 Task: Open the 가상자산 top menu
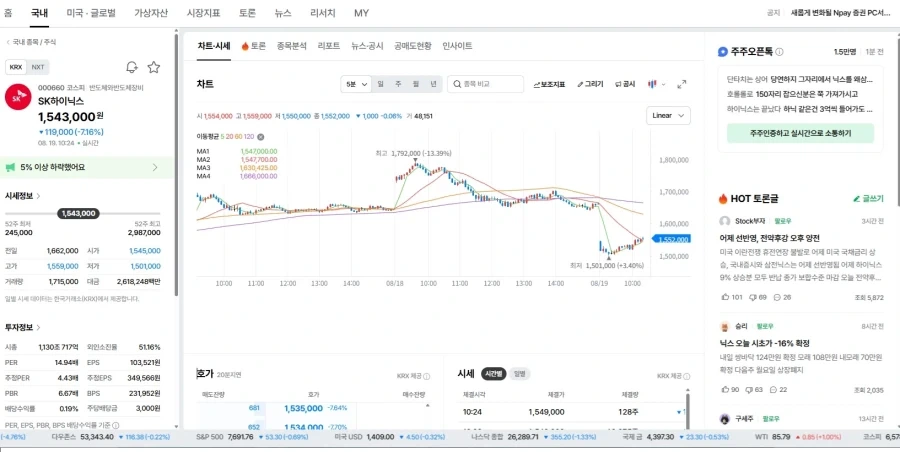151,13
